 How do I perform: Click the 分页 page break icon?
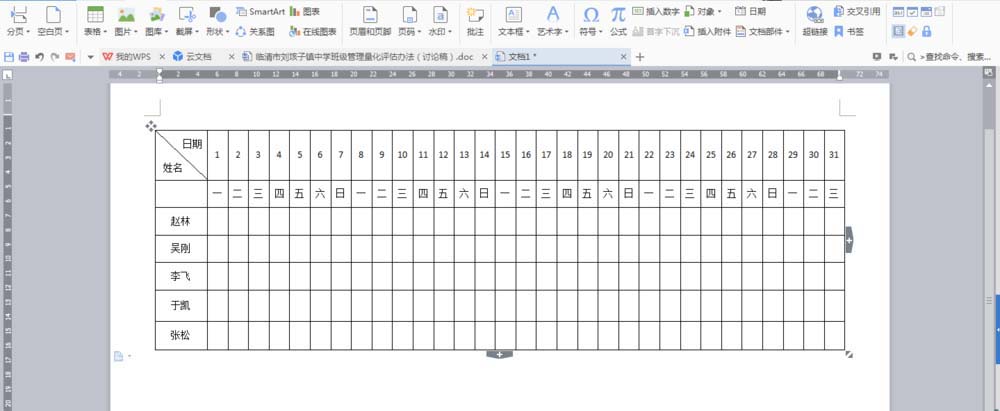[19, 13]
